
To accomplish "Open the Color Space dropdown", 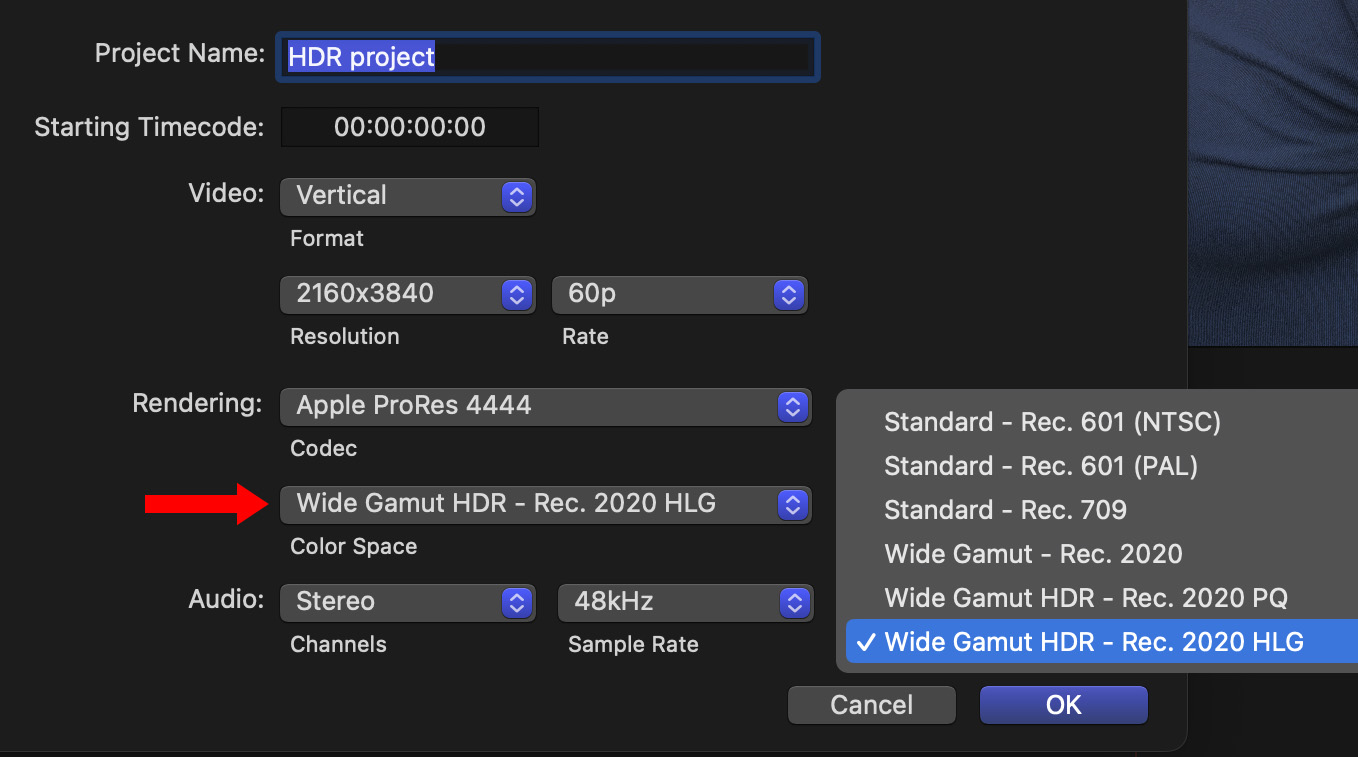I will pyautogui.click(x=545, y=505).
